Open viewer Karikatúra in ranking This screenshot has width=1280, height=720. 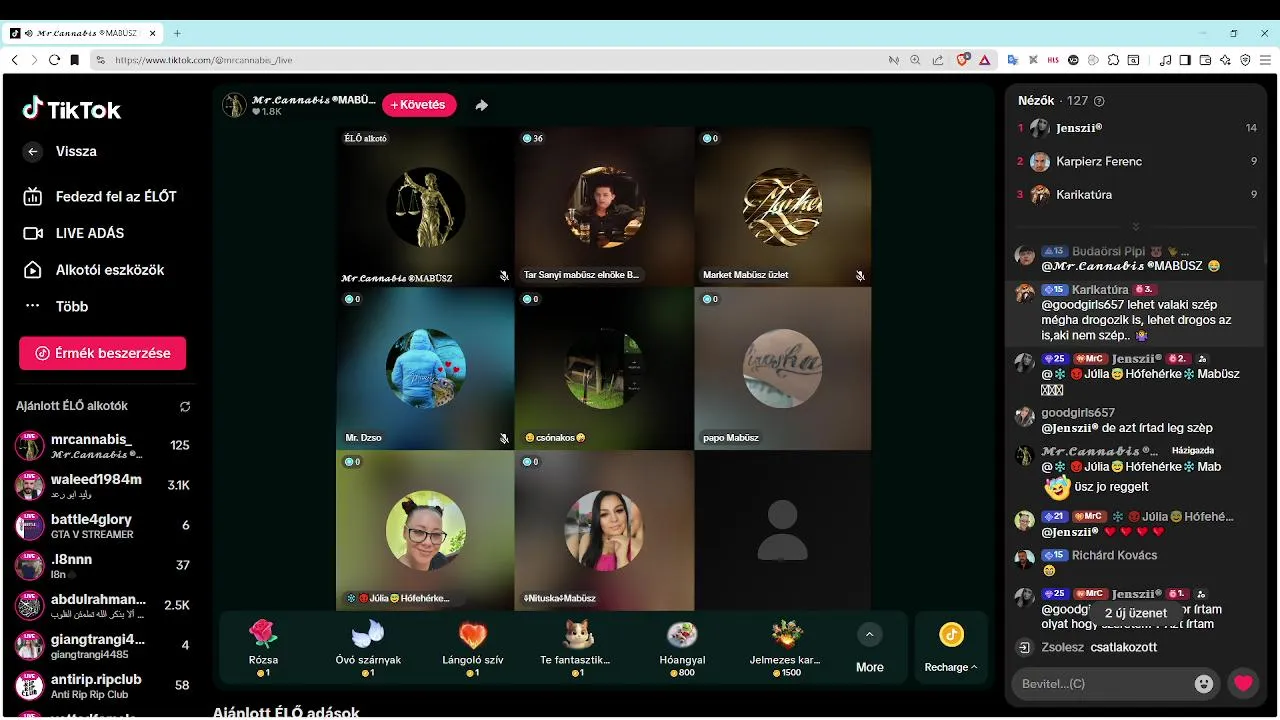point(1137,194)
